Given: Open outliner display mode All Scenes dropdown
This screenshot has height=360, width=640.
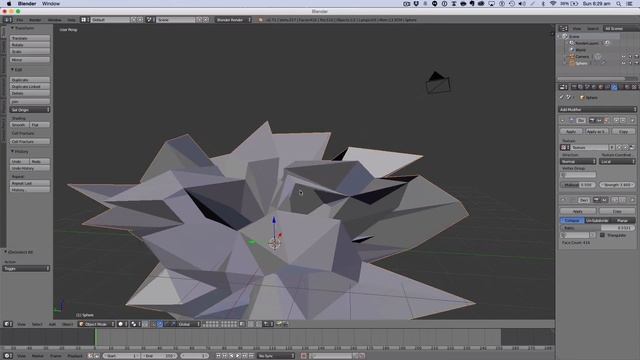Looking at the screenshot, I should pos(620,29).
